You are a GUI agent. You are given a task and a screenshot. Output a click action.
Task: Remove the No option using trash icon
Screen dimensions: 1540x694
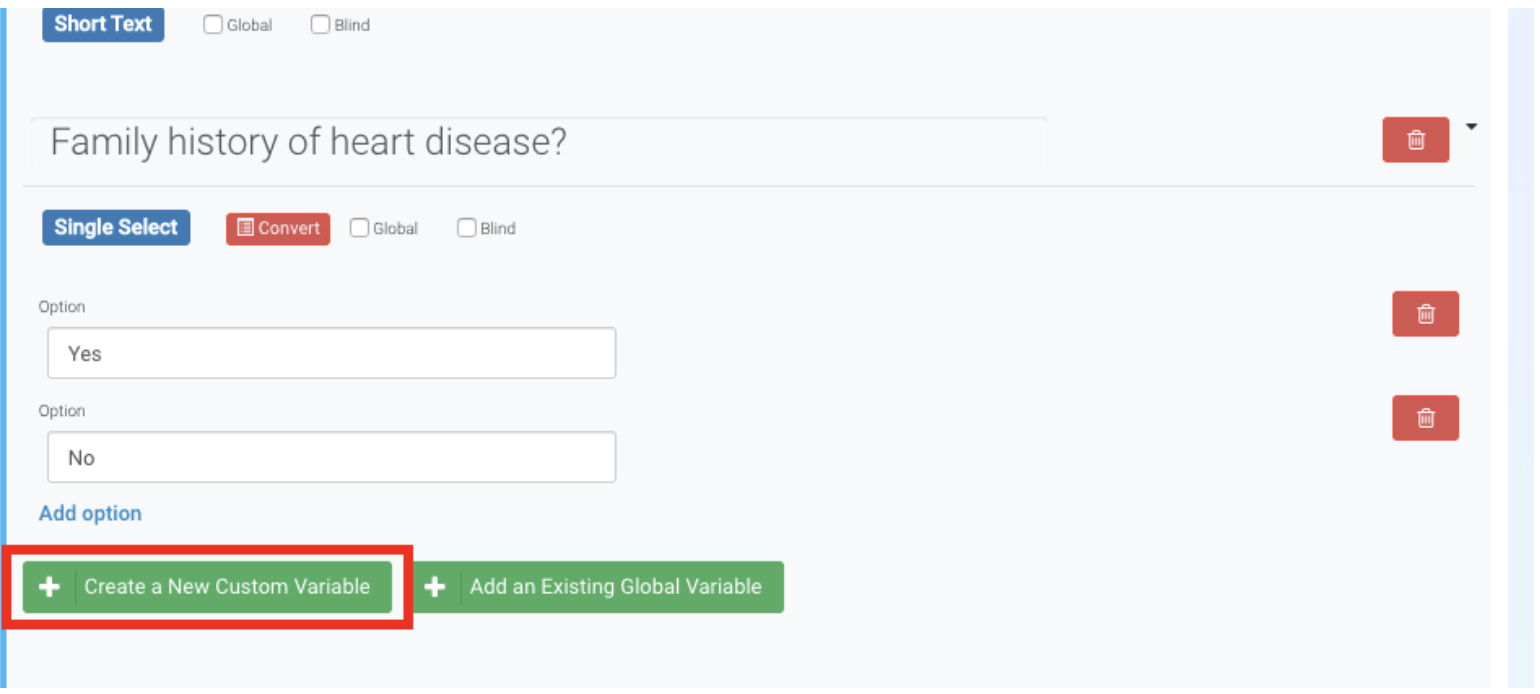point(1425,418)
